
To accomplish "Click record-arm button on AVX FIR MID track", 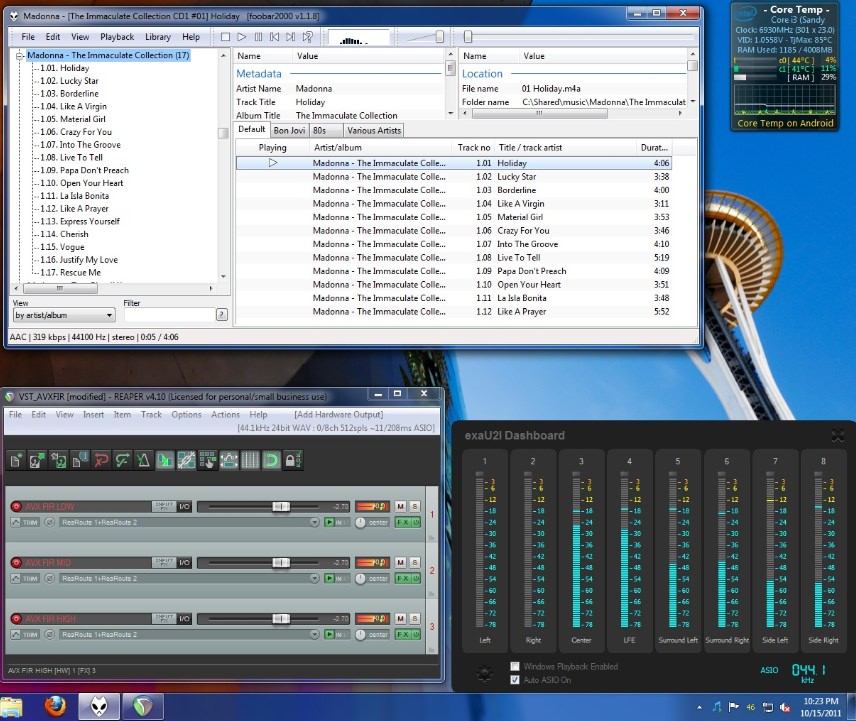I will coord(16,563).
